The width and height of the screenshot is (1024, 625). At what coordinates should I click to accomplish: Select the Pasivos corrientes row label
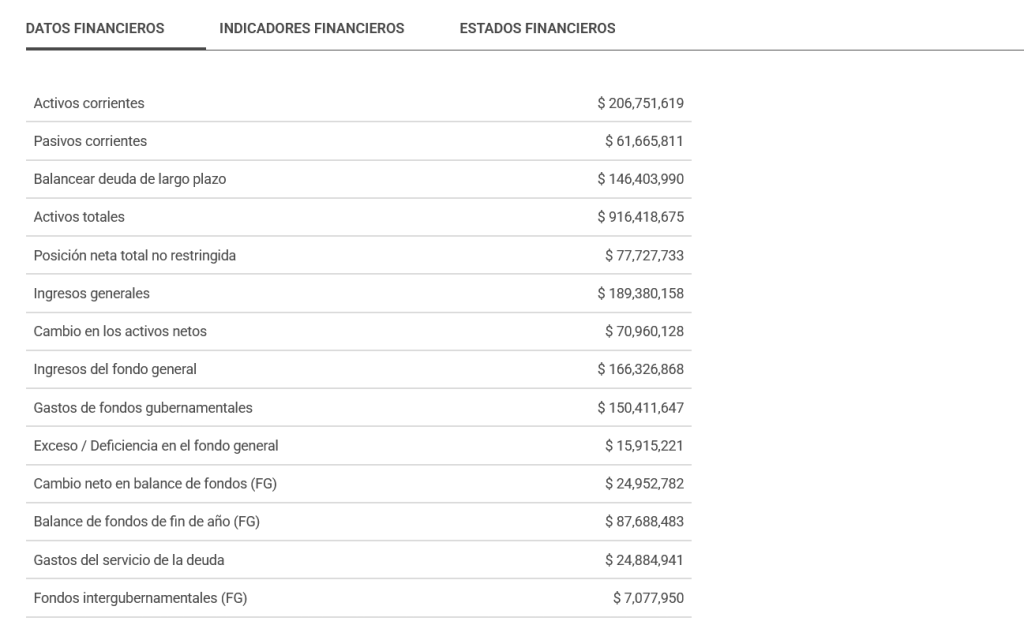(x=90, y=141)
